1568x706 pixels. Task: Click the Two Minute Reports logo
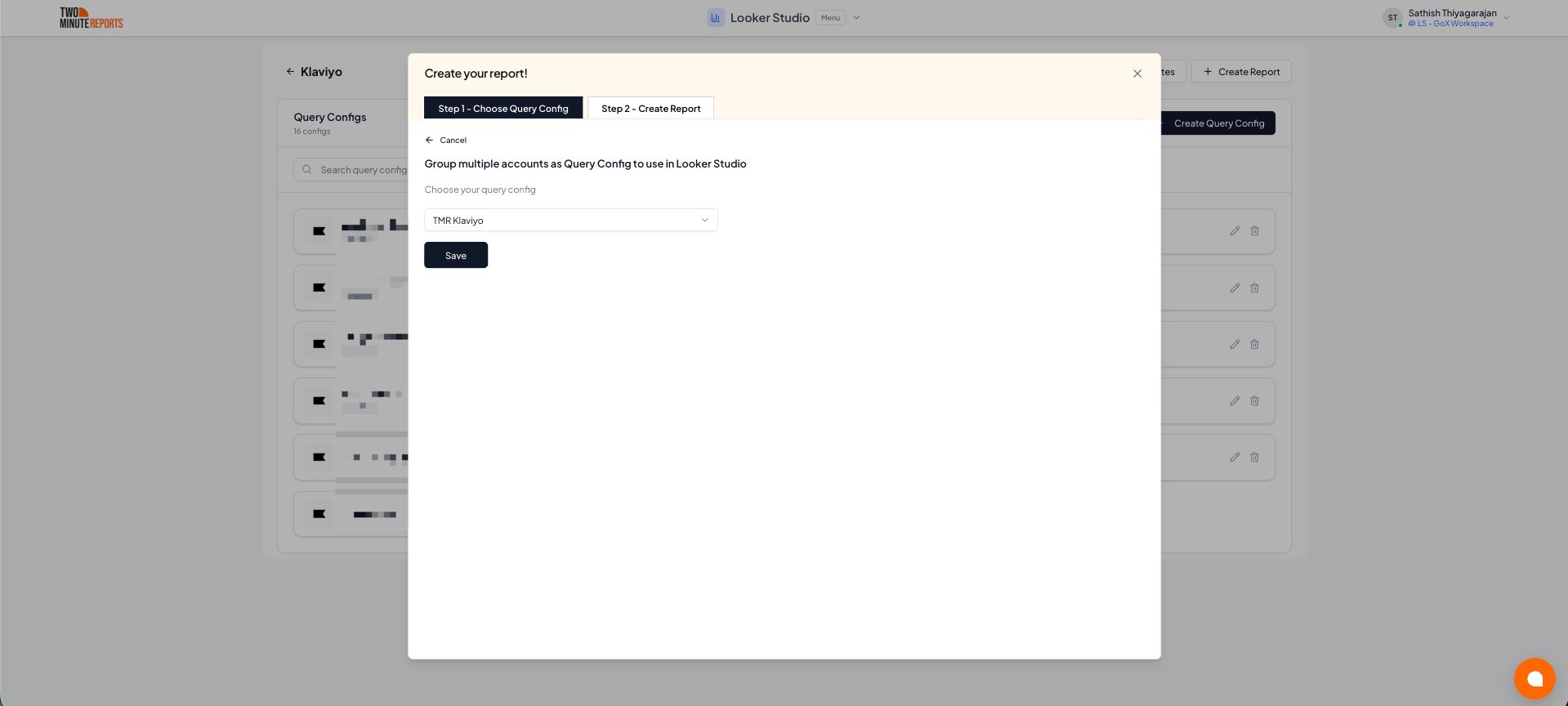[91, 18]
